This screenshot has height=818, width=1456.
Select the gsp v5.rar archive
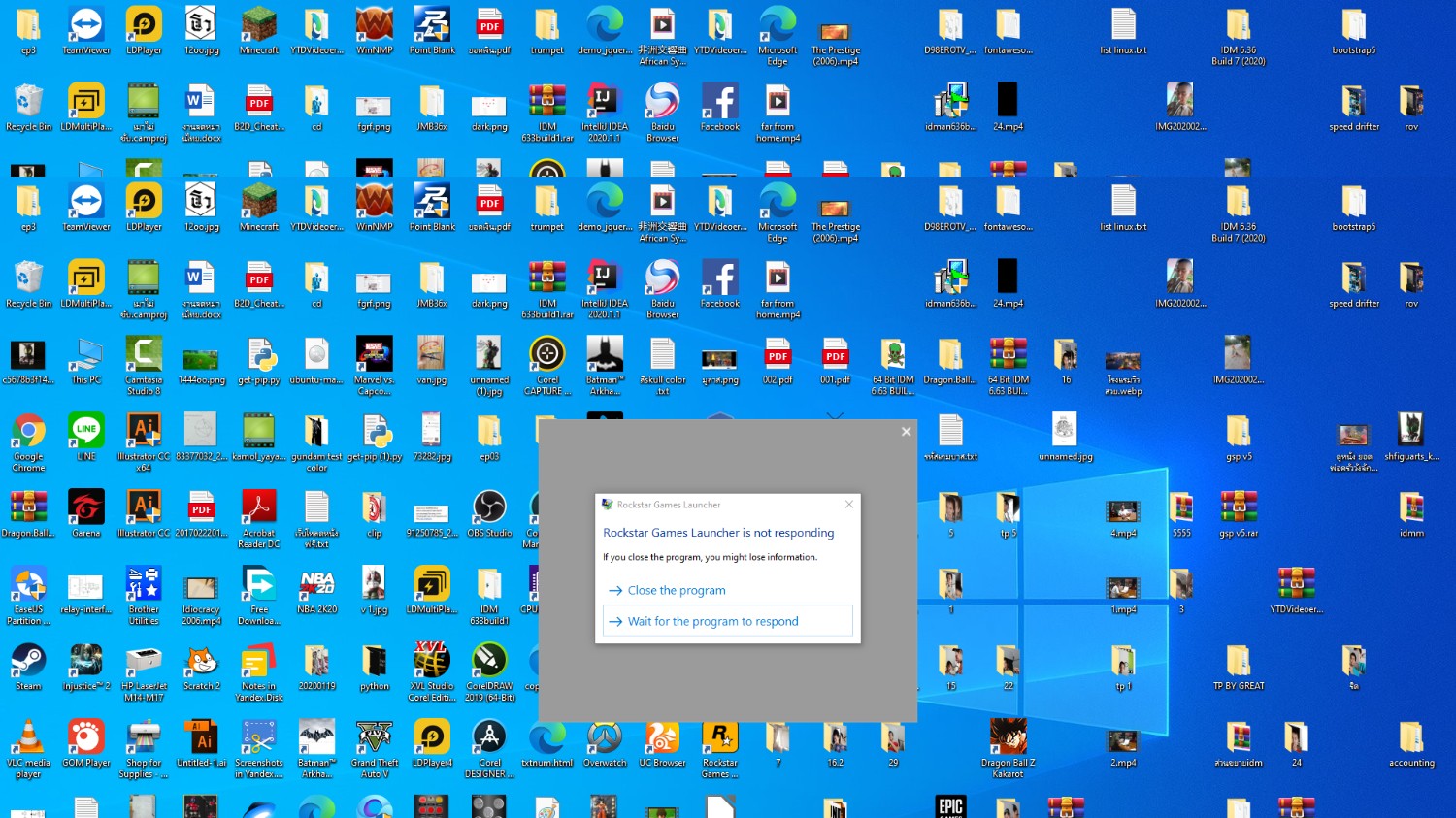click(x=1239, y=514)
